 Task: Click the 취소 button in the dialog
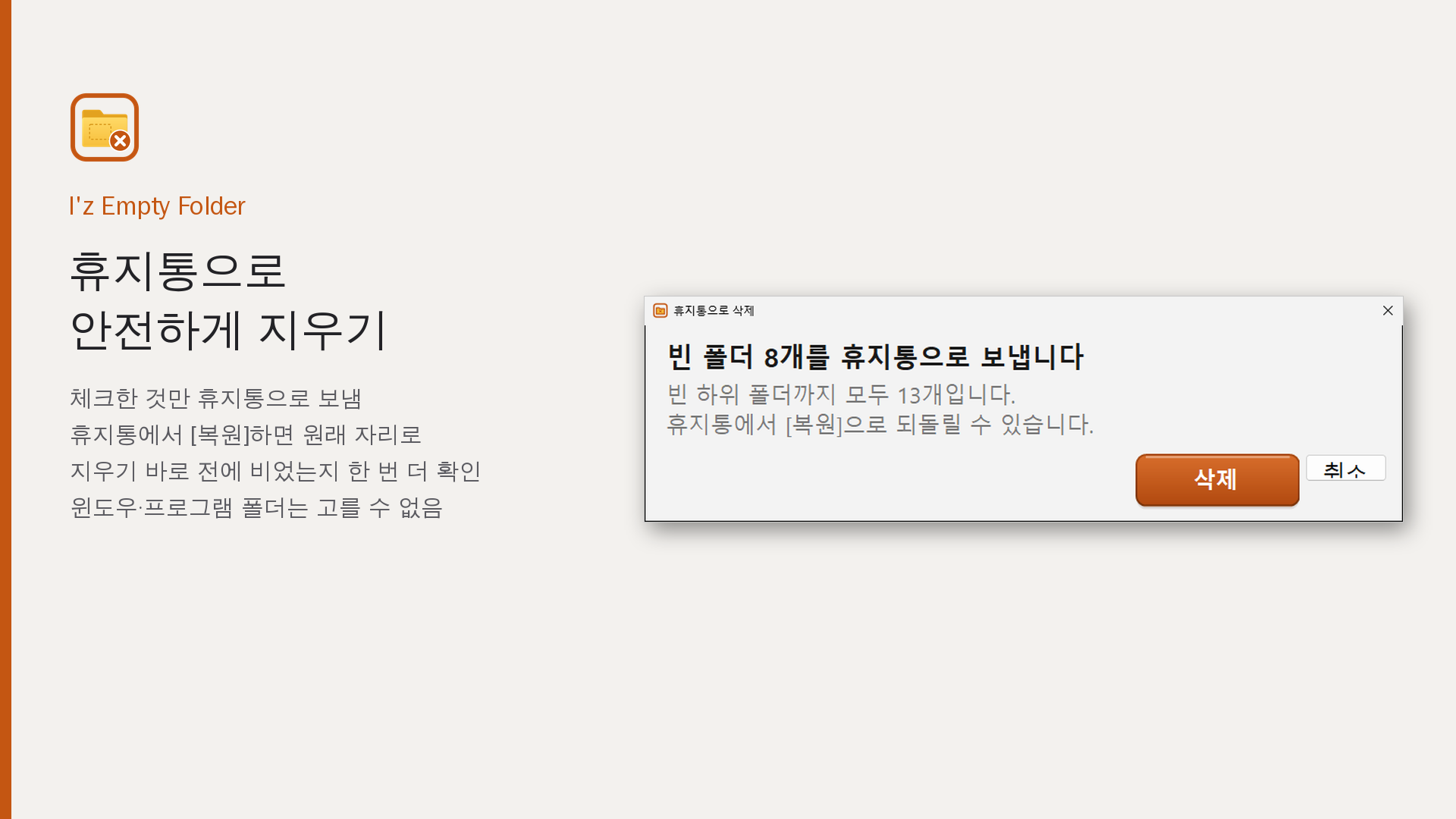(1345, 469)
